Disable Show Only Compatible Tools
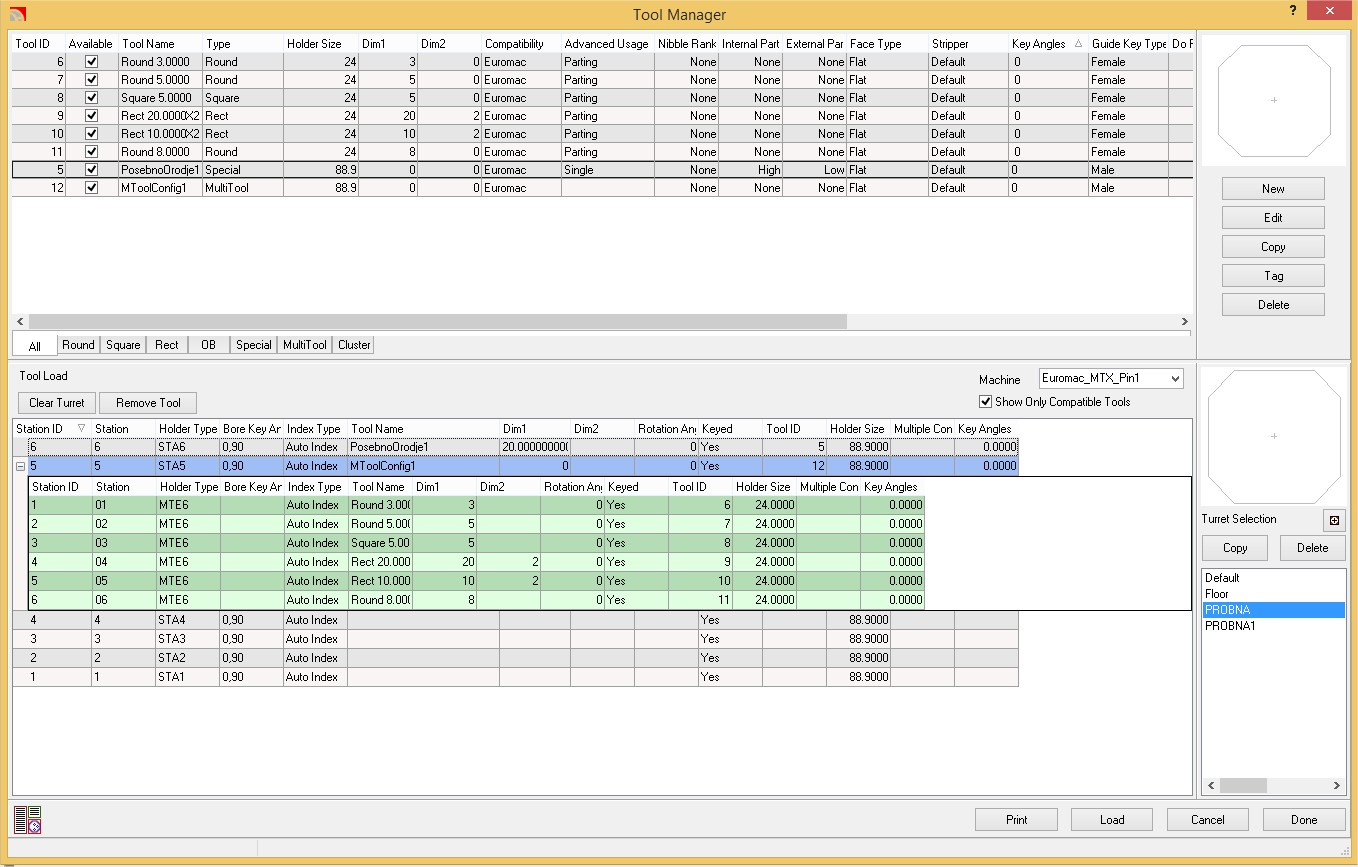The image size is (1358, 867). 987,402
